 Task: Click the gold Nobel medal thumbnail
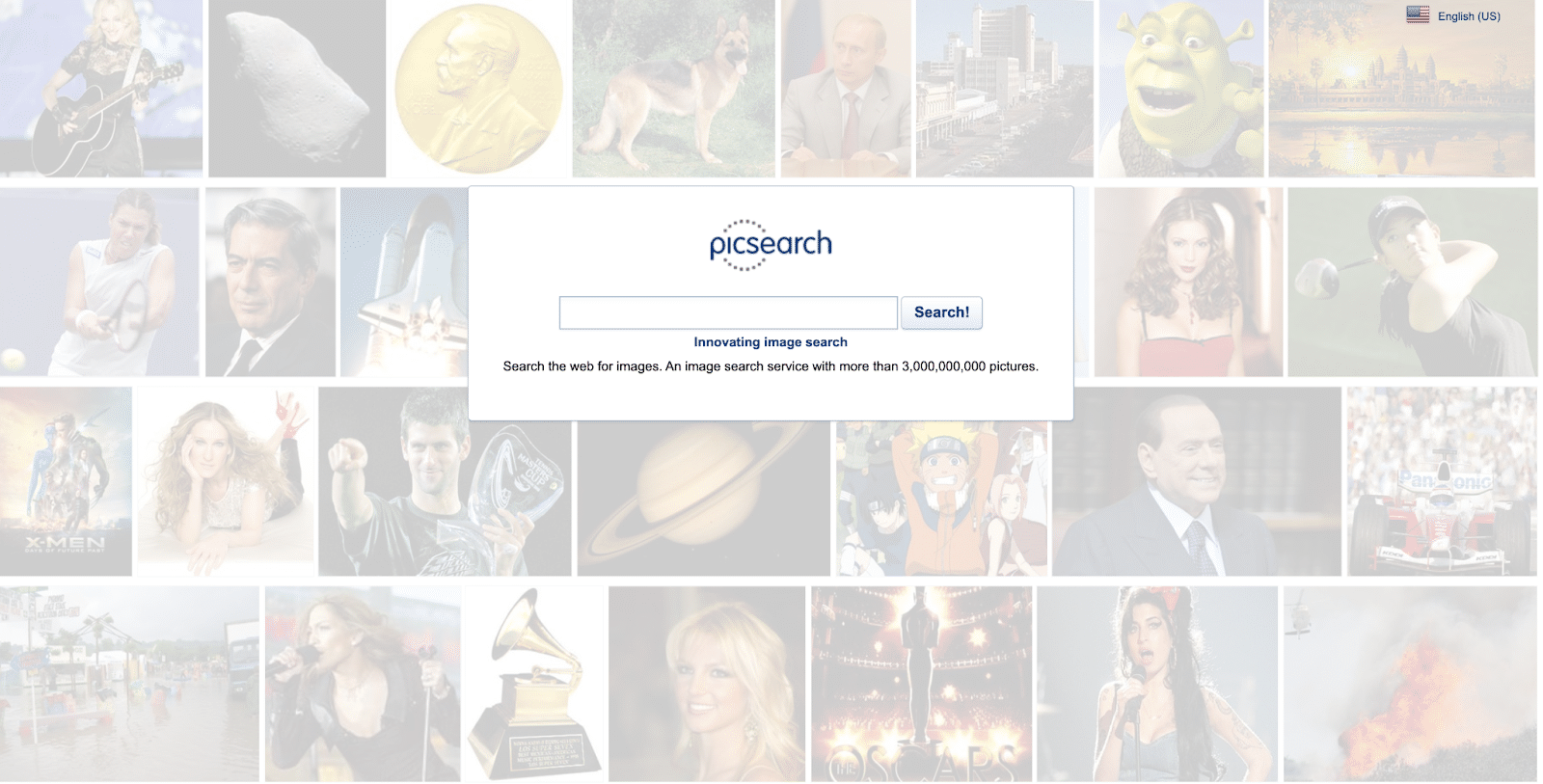tap(478, 88)
